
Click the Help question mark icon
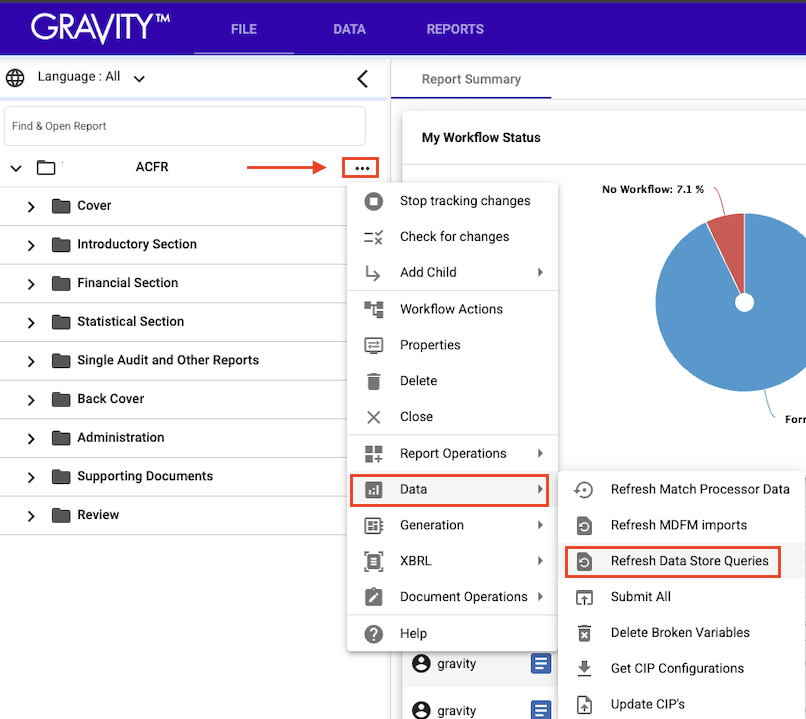(x=374, y=634)
